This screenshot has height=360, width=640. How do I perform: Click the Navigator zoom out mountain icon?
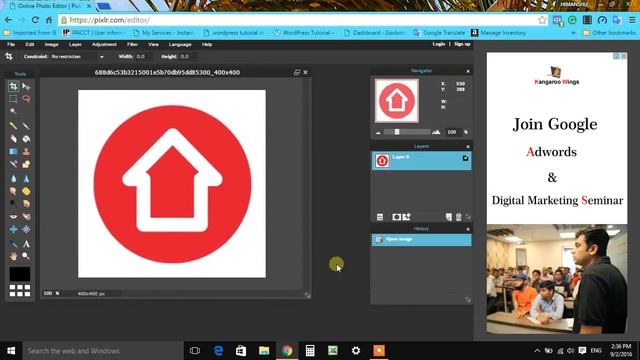click(x=378, y=132)
